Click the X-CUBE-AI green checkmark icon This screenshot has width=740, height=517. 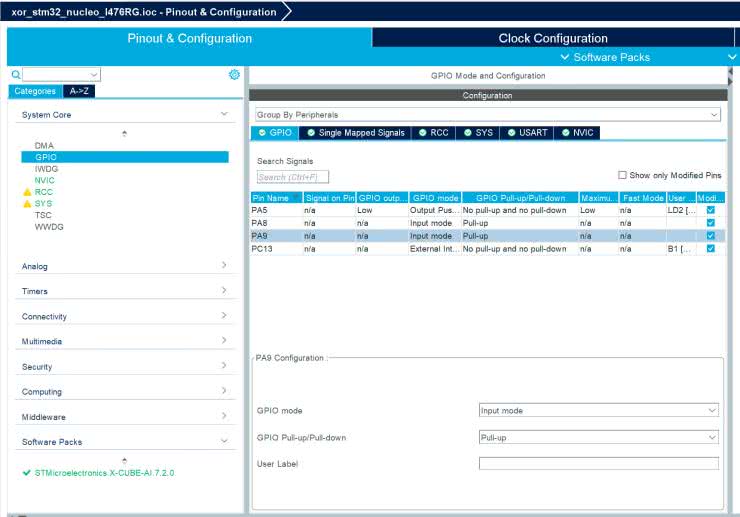tap(26, 473)
